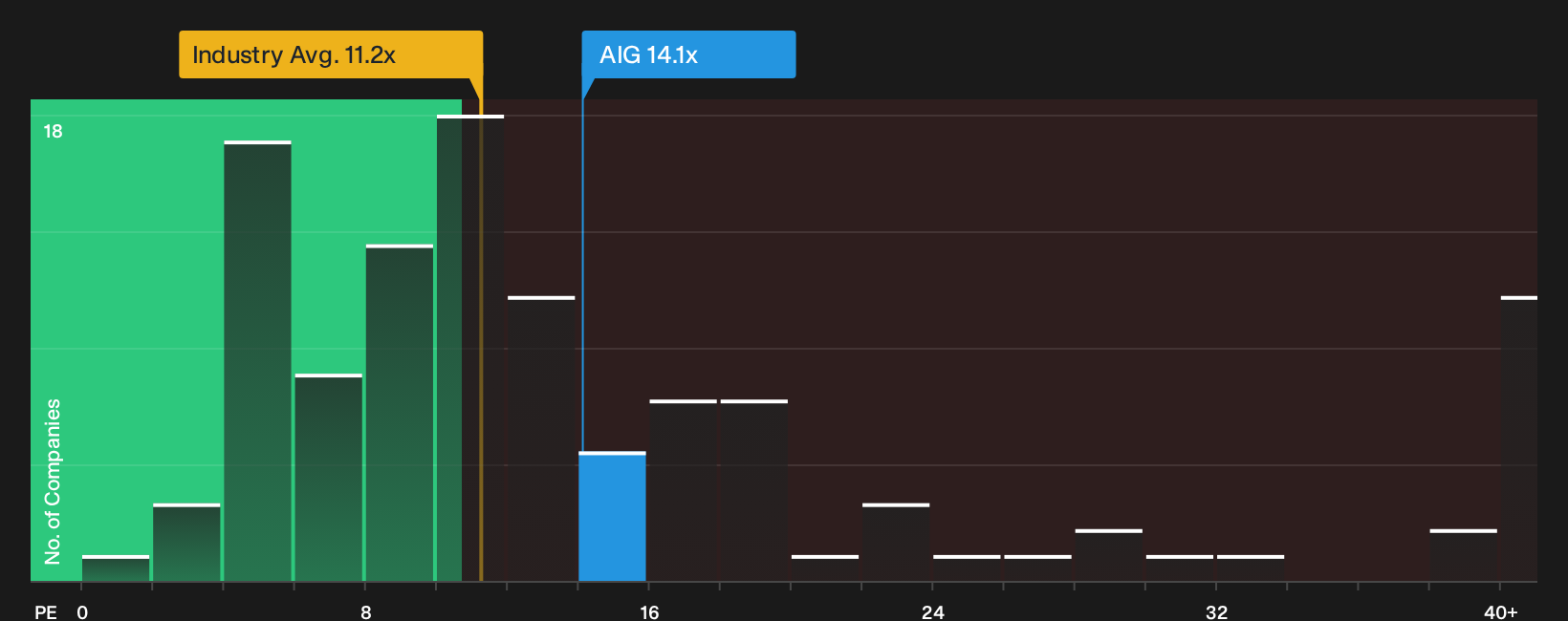
Task: Click the PE axis label 16
Action: [x=649, y=612]
